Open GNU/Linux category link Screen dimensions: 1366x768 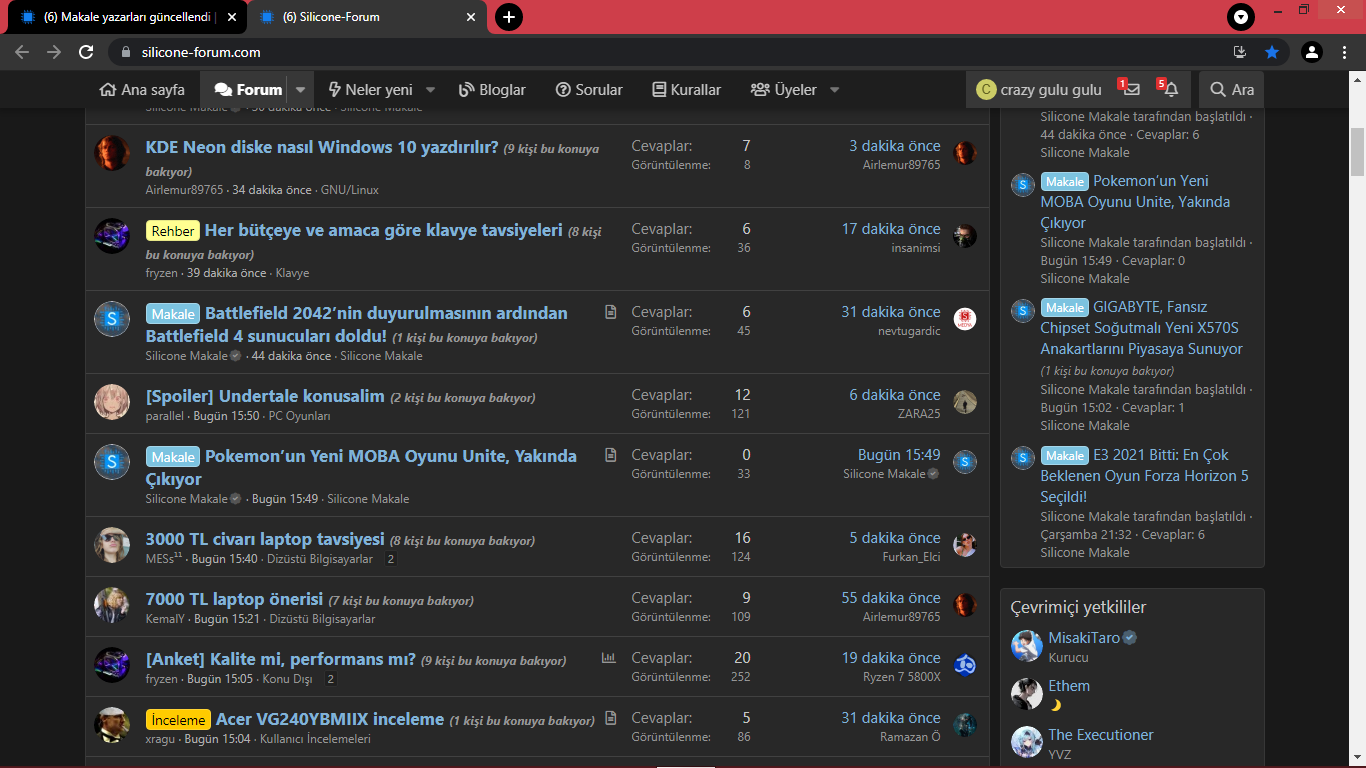[349, 190]
